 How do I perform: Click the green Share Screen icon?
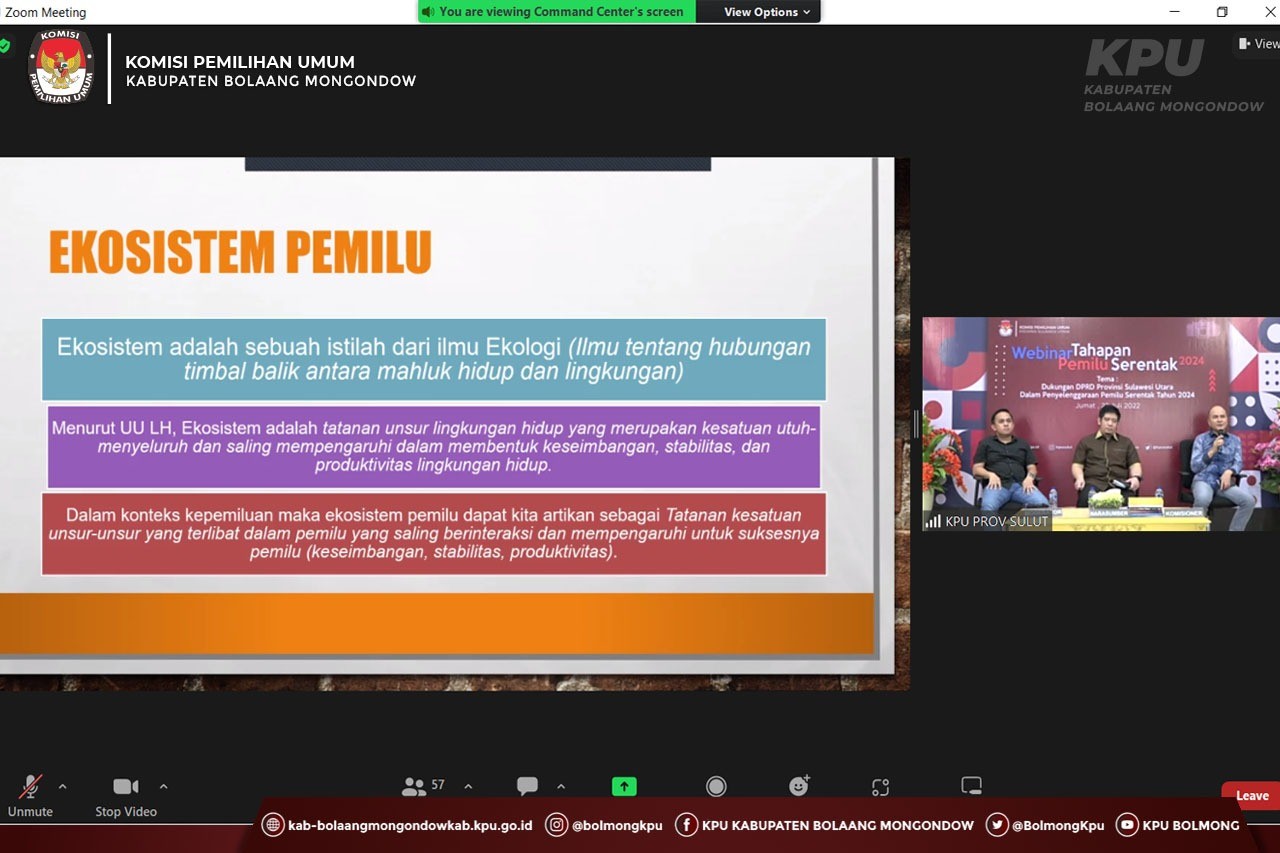[x=624, y=786]
